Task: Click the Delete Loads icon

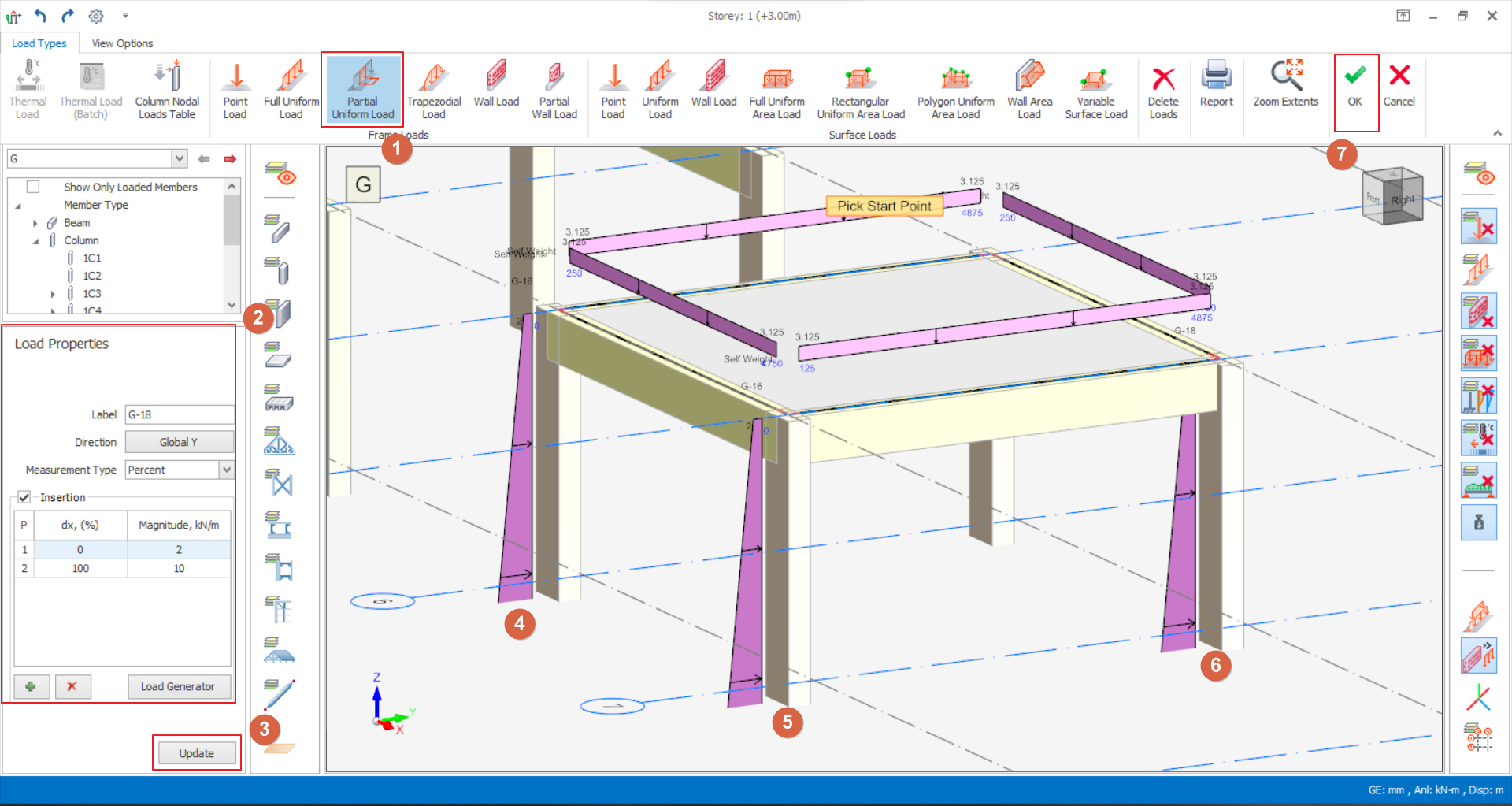Action: (x=1162, y=88)
